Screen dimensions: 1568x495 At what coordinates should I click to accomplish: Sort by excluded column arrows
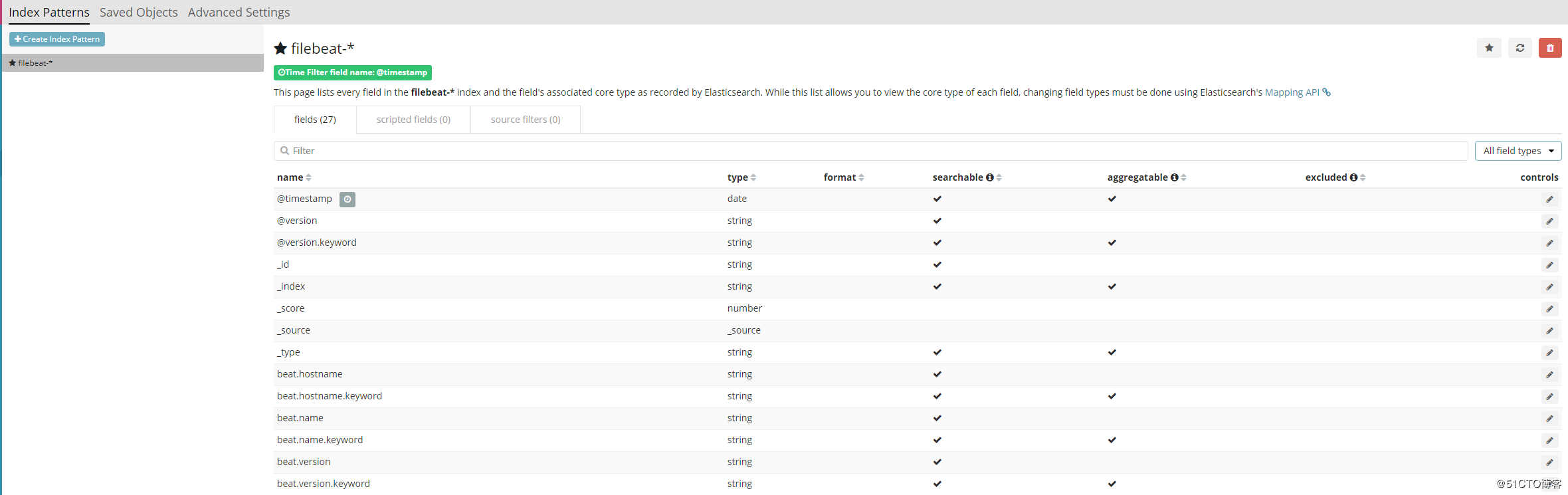tap(1363, 177)
